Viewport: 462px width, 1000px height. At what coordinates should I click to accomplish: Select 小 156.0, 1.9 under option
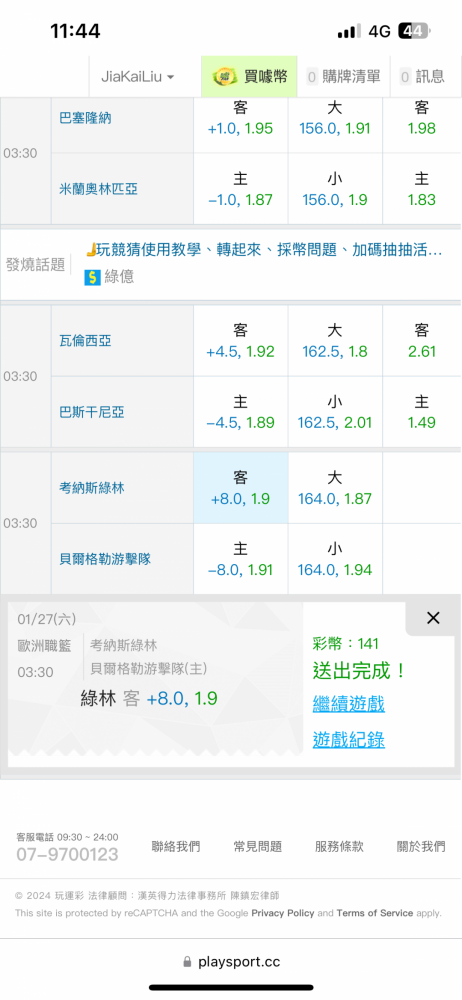(335, 189)
